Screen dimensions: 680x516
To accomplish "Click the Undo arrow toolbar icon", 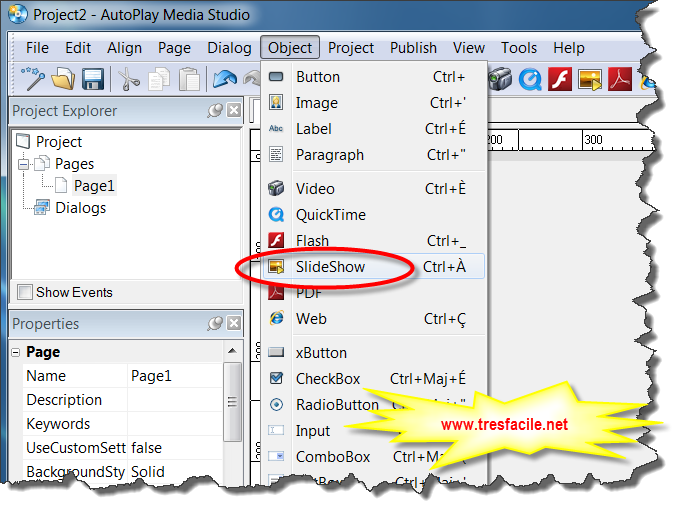I will tap(225, 79).
